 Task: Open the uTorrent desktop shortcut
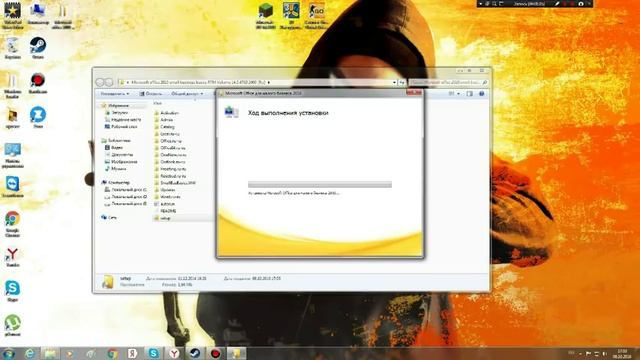point(13,325)
